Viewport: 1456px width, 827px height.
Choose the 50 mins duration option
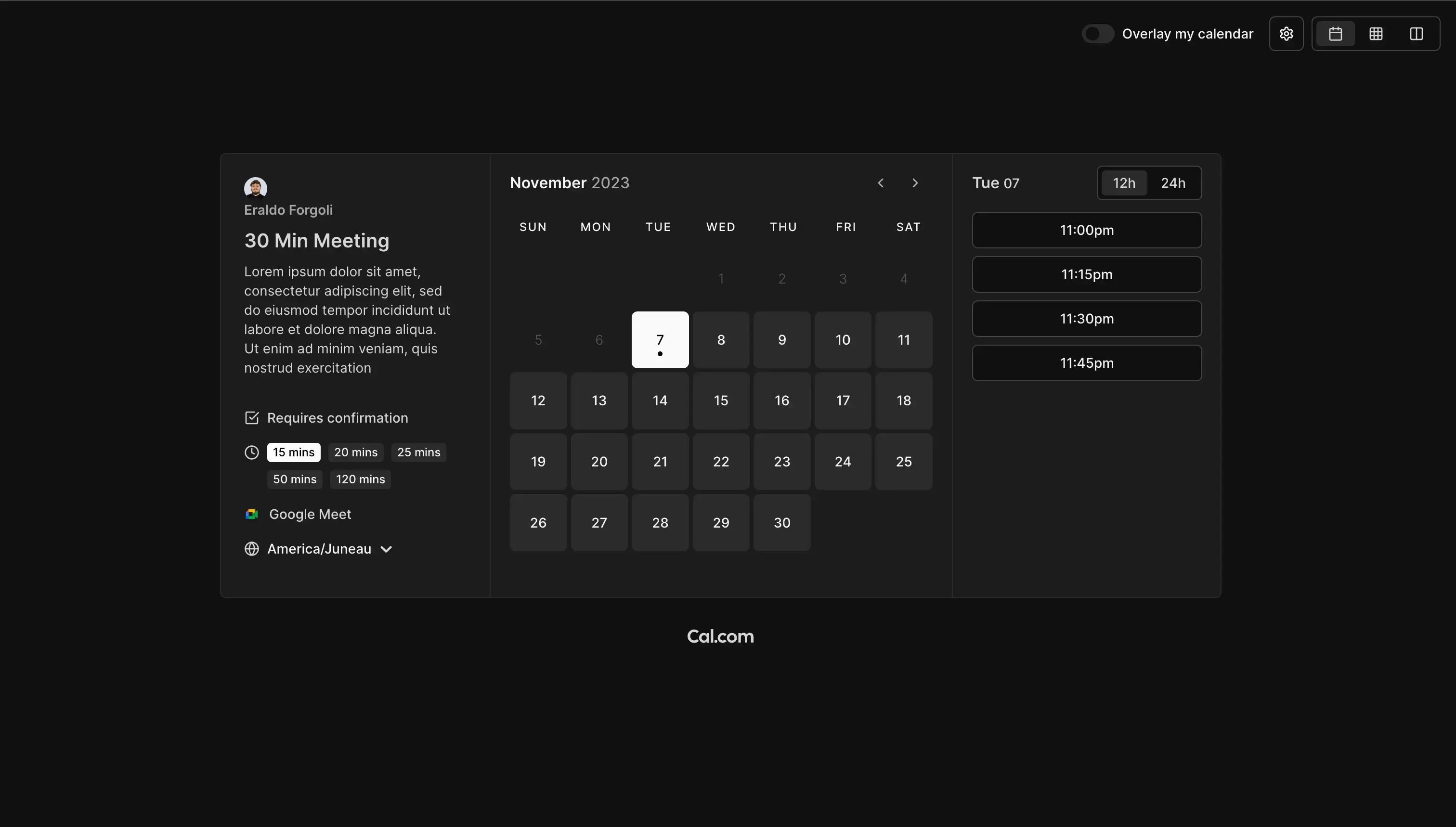[x=294, y=479]
